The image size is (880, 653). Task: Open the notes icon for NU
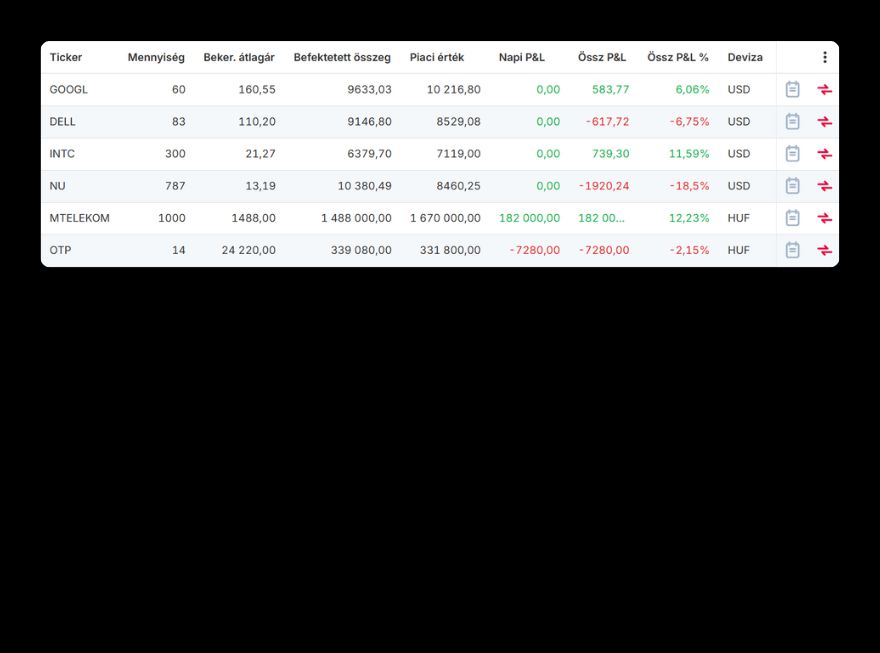(x=792, y=186)
